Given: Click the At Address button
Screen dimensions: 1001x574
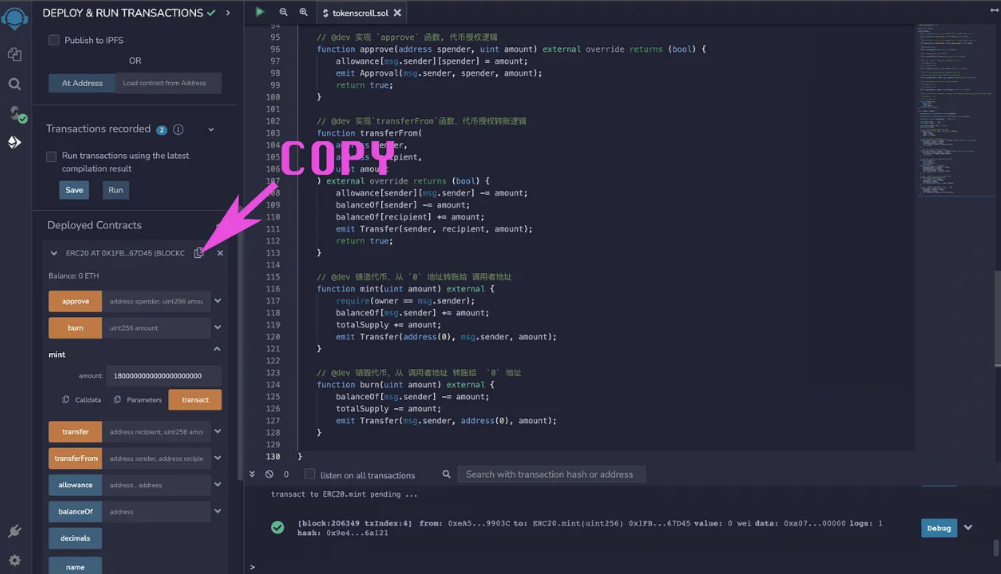Looking at the screenshot, I should (82, 83).
